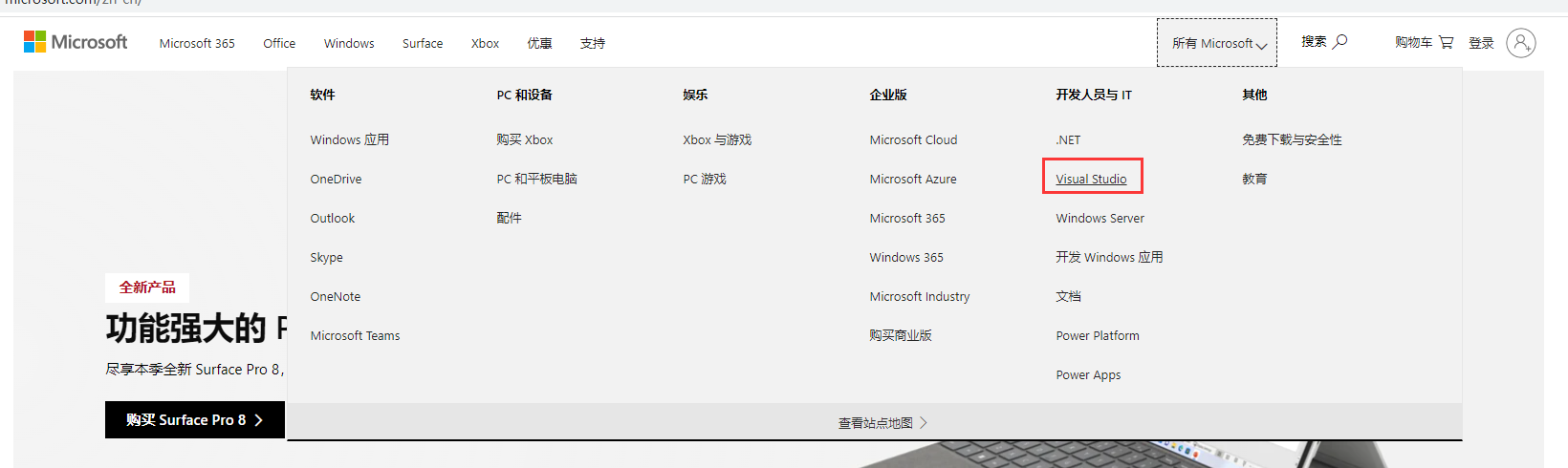This screenshot has height=468, width=1568.
Task: Open Windows in top navigation
Action: coord(349,43)
